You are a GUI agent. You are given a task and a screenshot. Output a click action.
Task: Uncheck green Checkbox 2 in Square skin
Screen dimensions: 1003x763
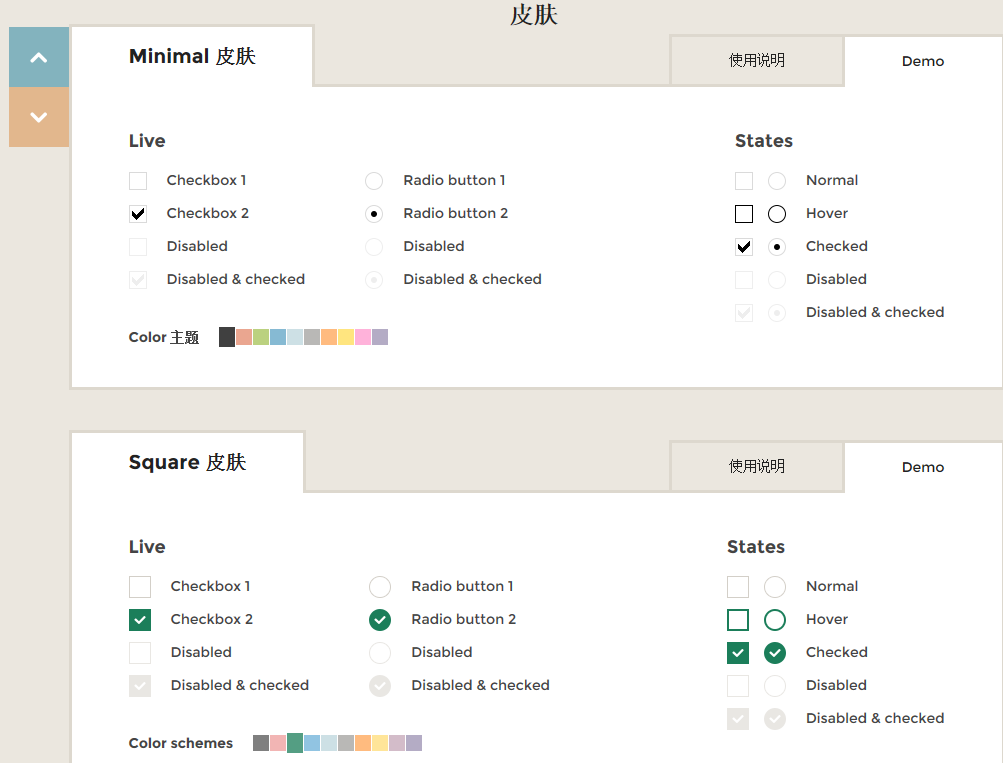tap(139, 620)
